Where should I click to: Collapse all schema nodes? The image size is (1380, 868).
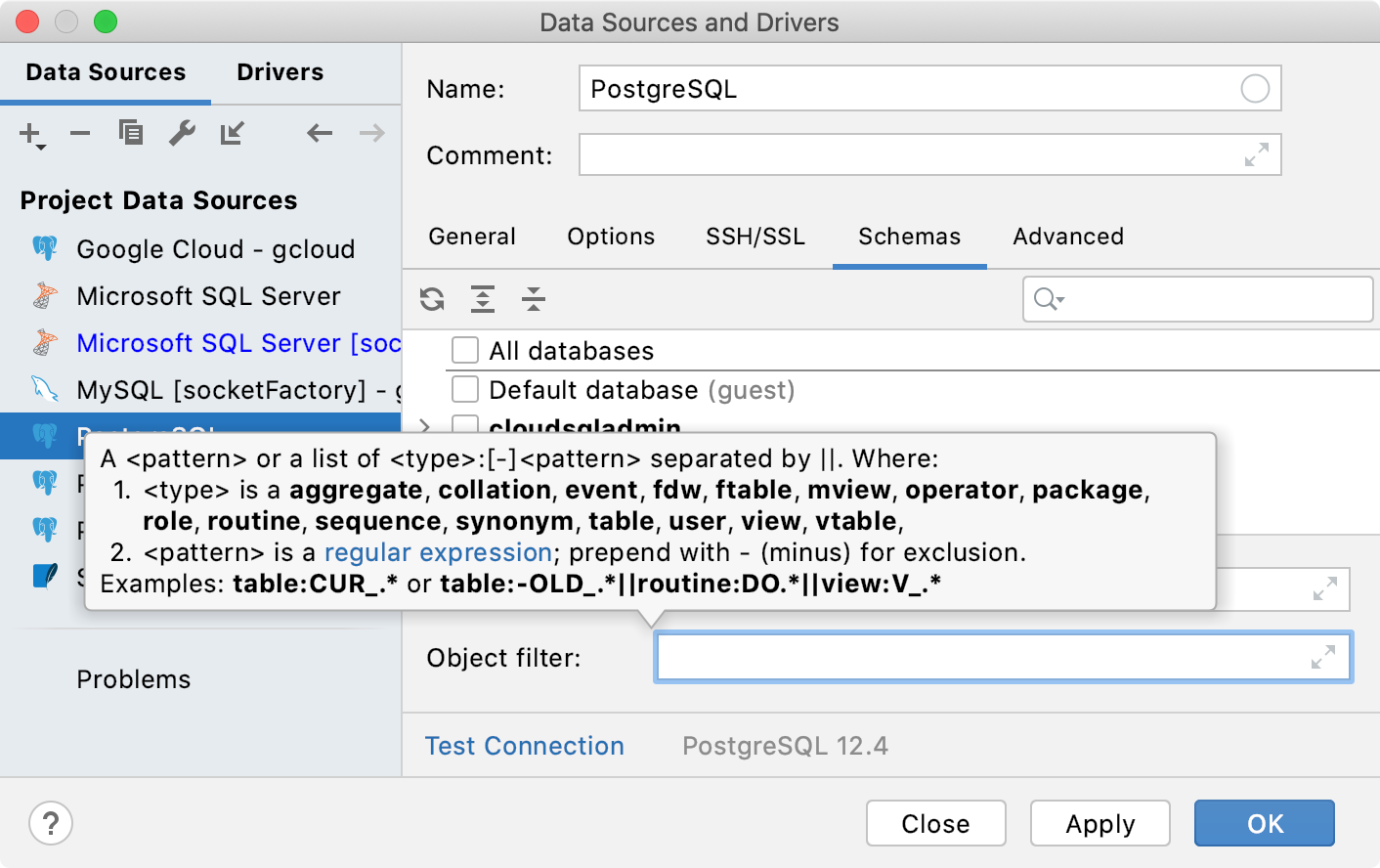tap(533, 299)
